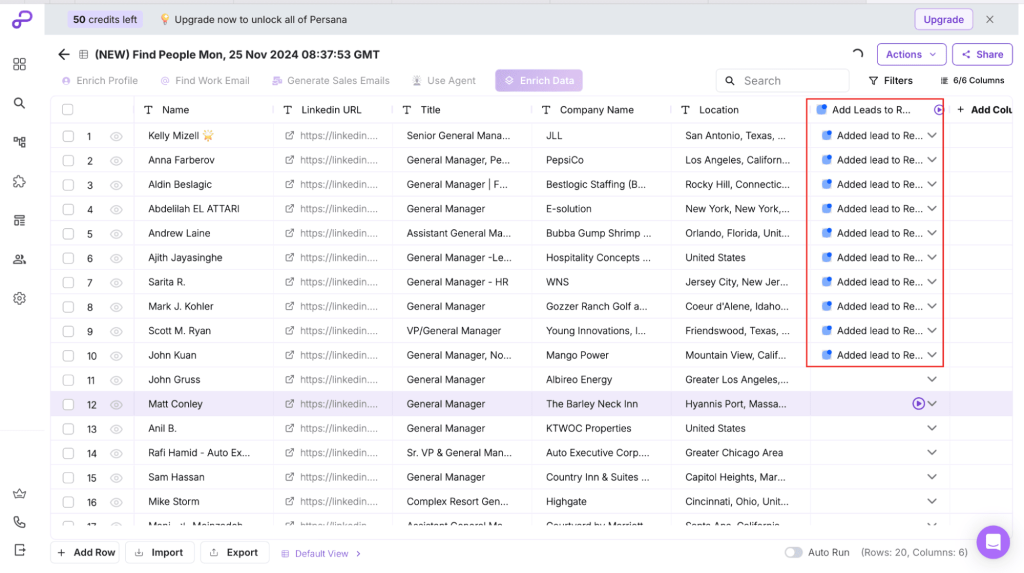
Task: Select the Find Work Email tab
Action: coord(205,80)
